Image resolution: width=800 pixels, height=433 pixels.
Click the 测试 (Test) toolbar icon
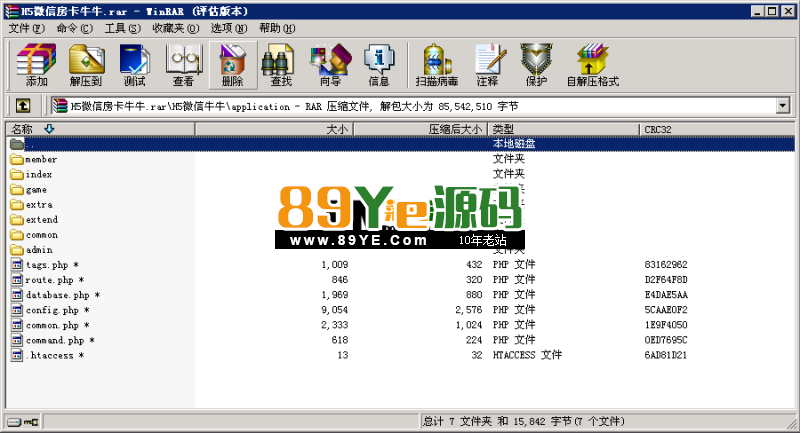(x=134, y=65)
